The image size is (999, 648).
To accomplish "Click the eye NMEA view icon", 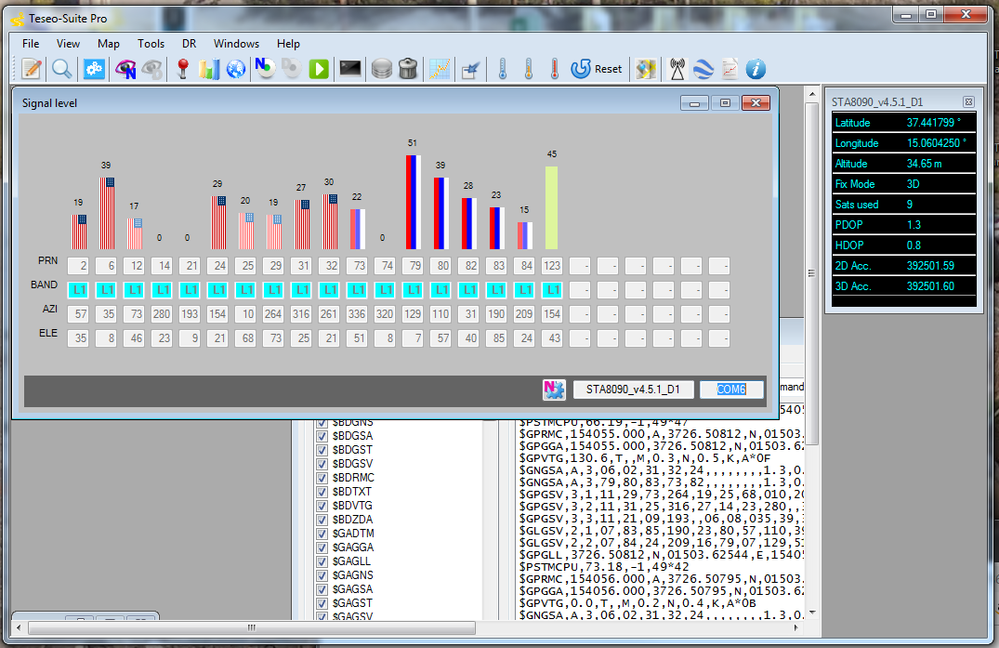I will pos(126,69).
